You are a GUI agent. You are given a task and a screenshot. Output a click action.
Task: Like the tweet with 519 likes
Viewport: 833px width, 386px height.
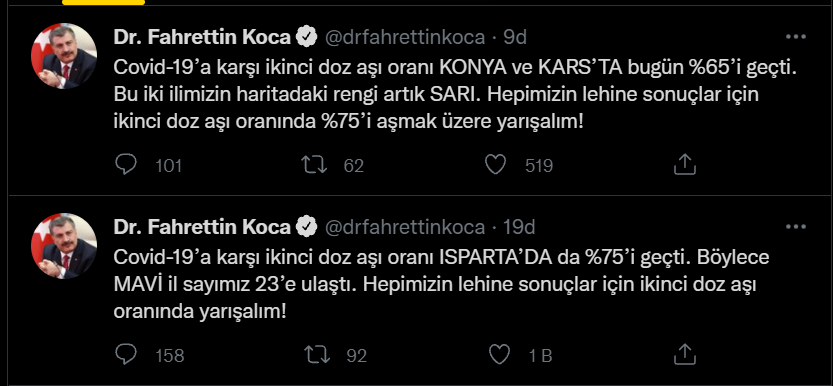(496, 165)
